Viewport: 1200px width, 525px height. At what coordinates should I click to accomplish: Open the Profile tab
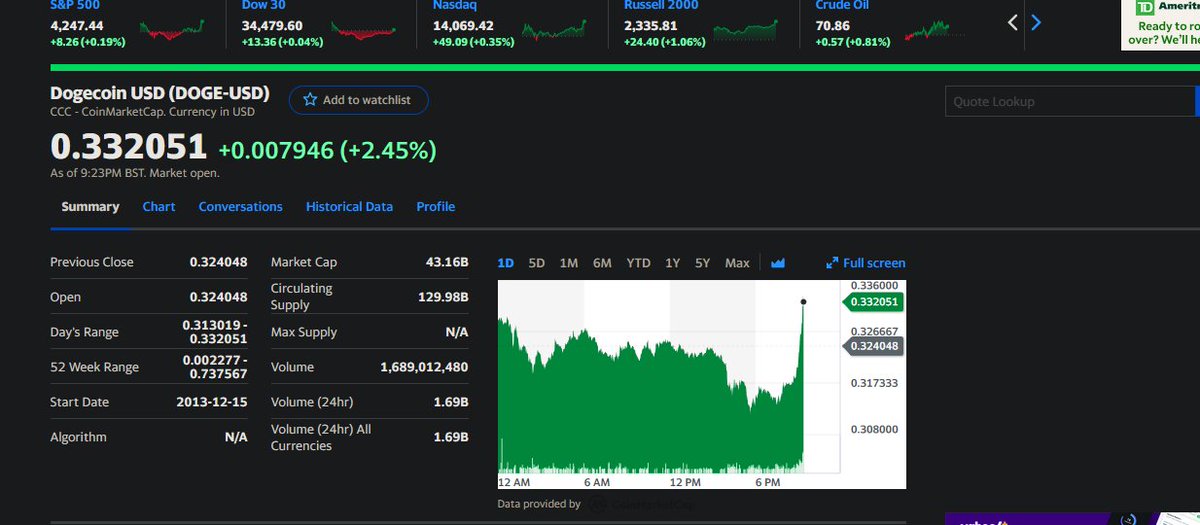click(436, 207)
